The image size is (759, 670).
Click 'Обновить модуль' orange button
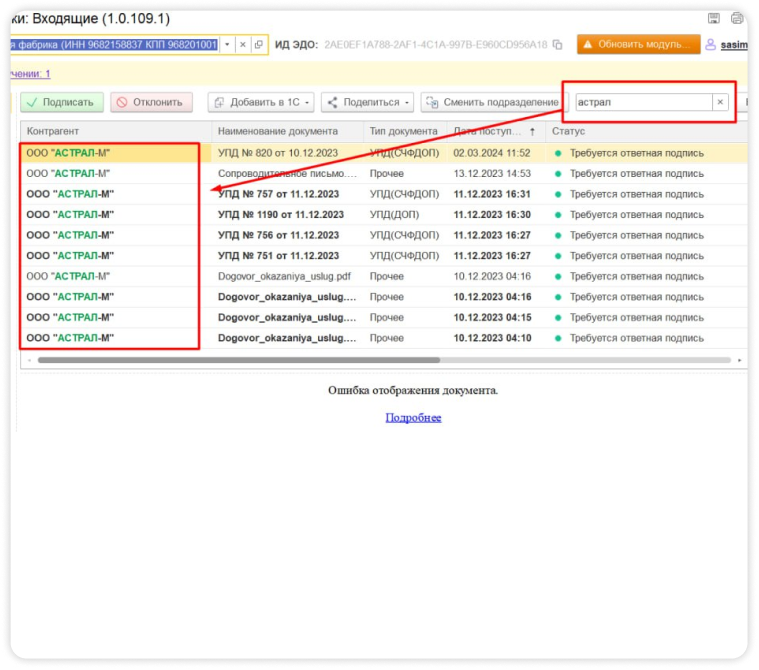637,45
